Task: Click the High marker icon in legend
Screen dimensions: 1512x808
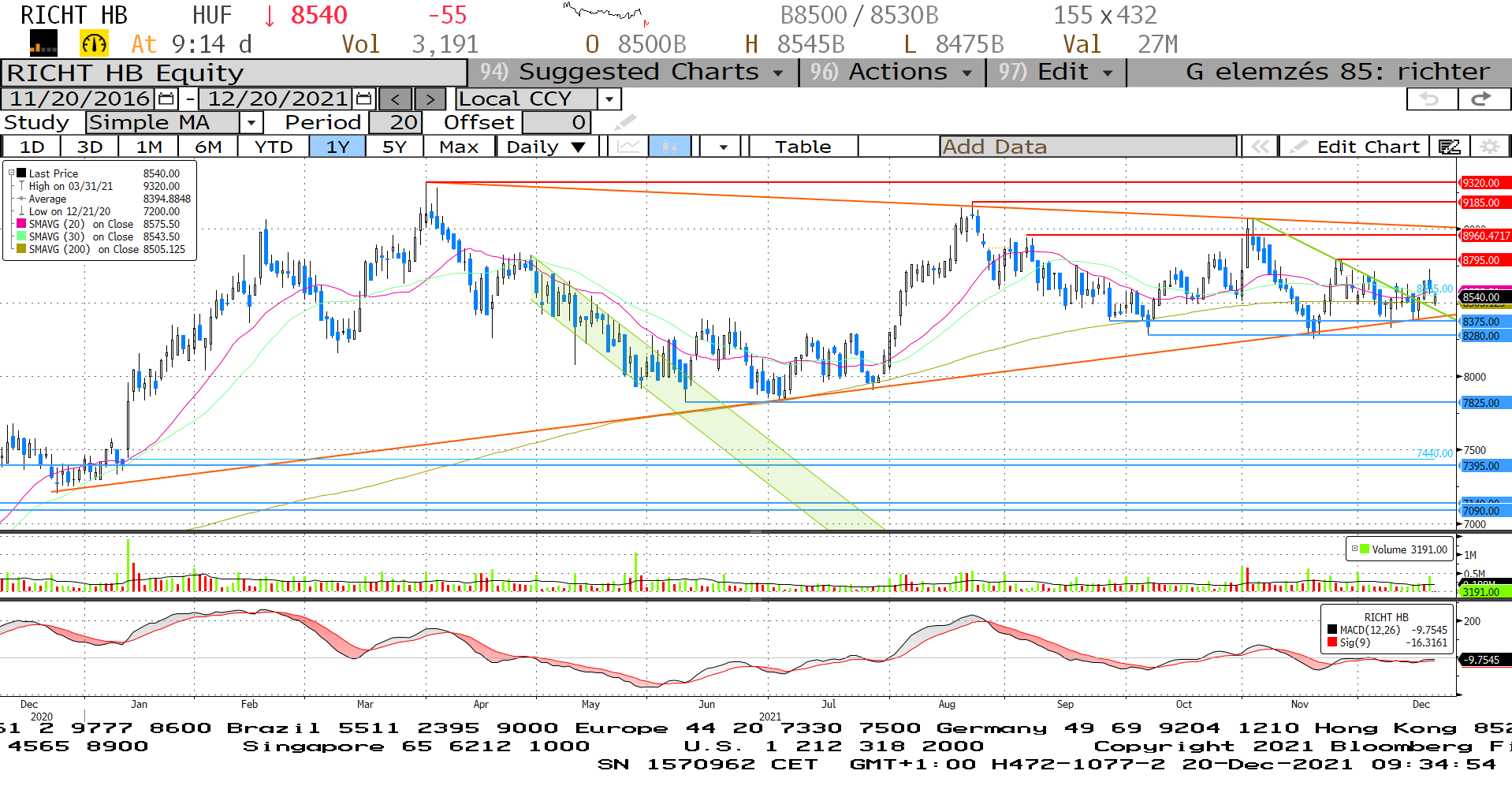Action: click(x=22, y=186)
